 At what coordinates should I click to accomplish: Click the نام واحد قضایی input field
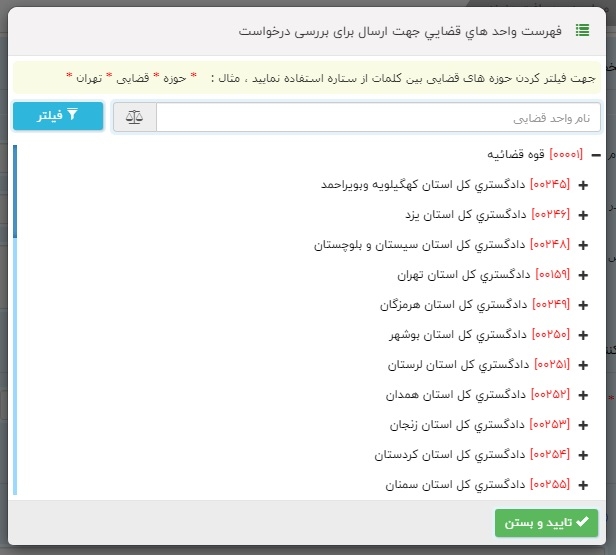click(x=378, y=117)
